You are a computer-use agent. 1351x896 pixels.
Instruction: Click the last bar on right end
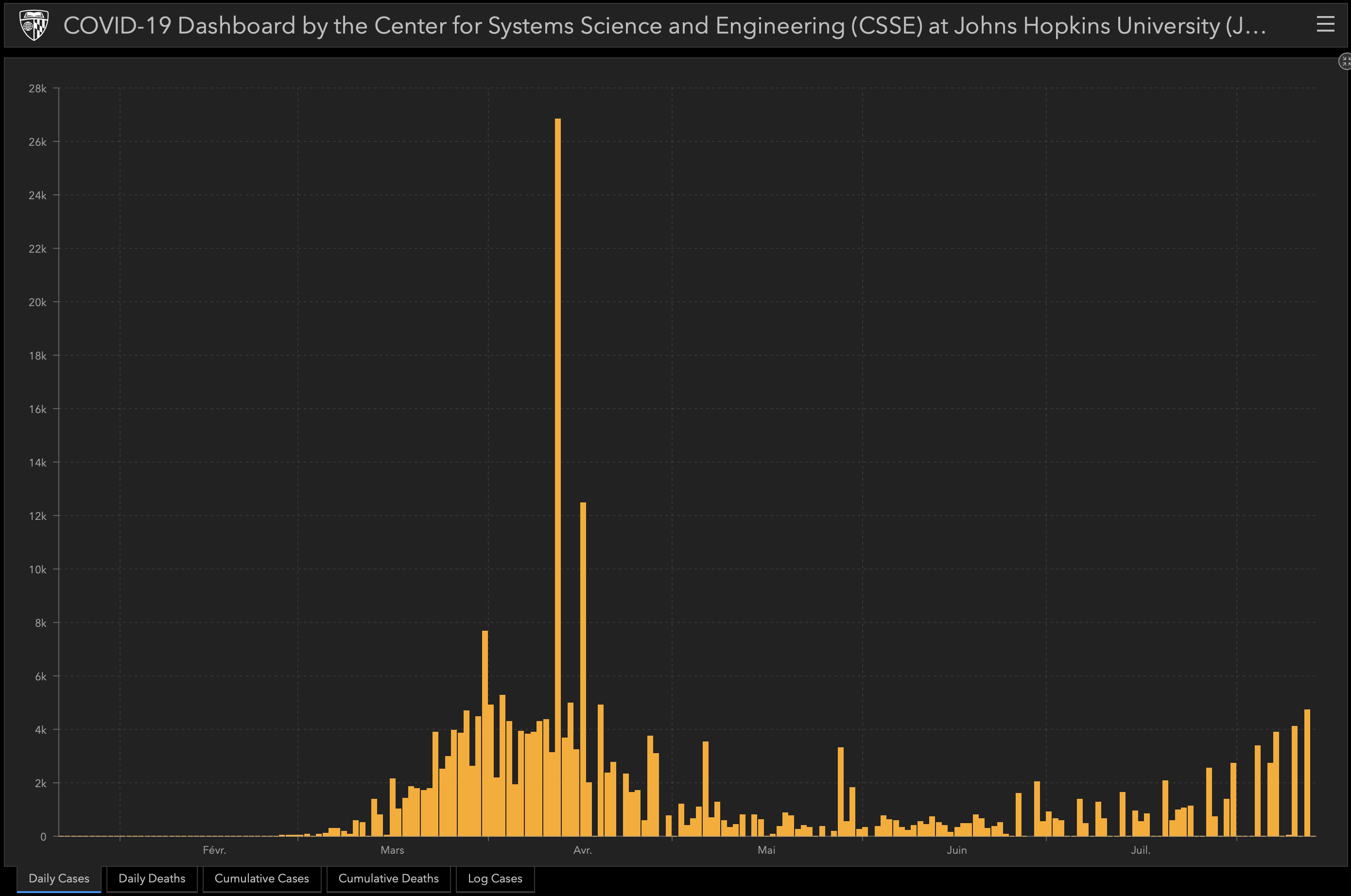[1307, 773]
